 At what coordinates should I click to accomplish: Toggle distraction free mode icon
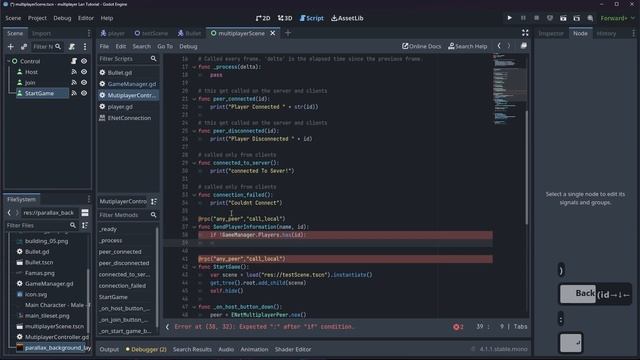coord(525,33)
